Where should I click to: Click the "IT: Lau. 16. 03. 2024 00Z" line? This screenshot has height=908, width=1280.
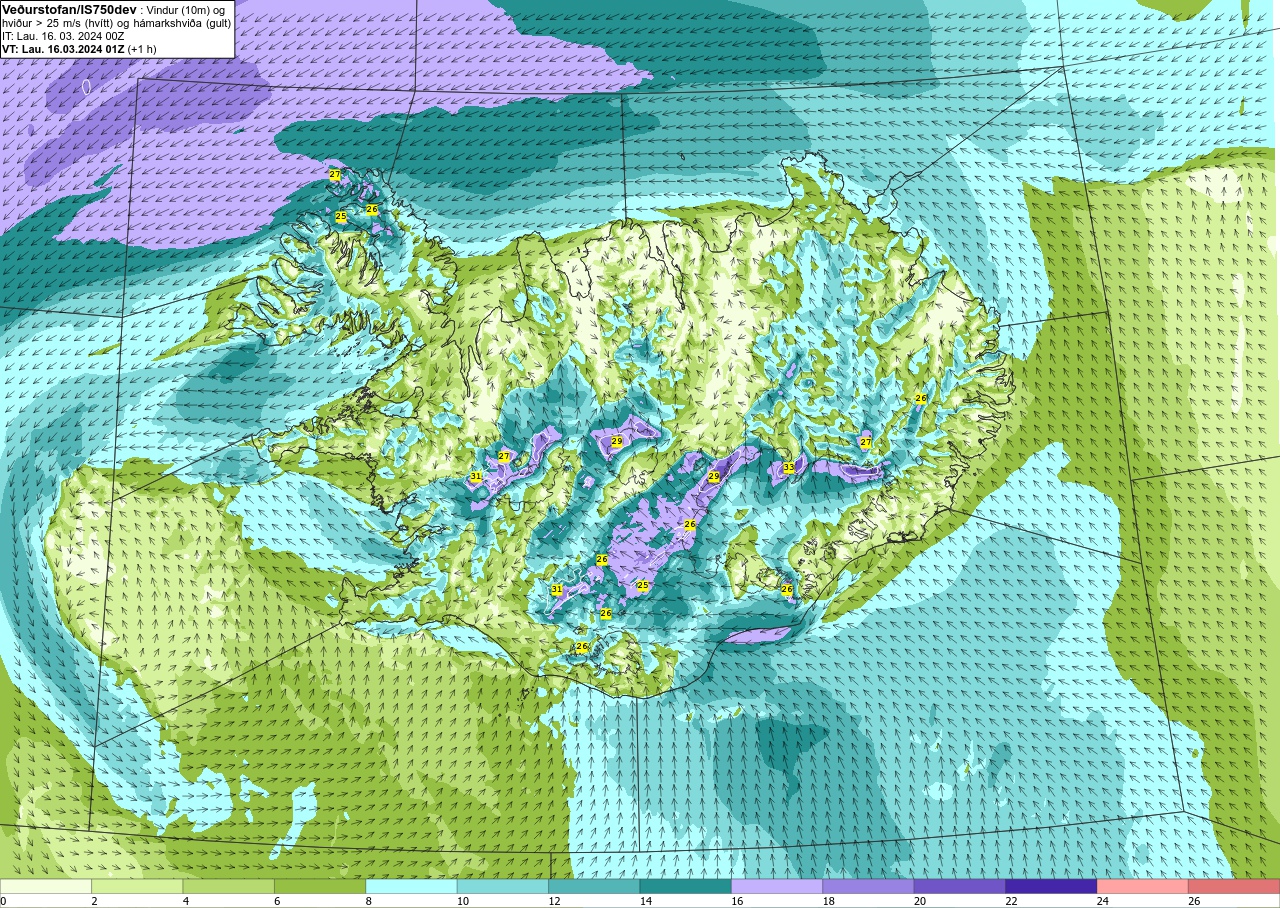63,36
